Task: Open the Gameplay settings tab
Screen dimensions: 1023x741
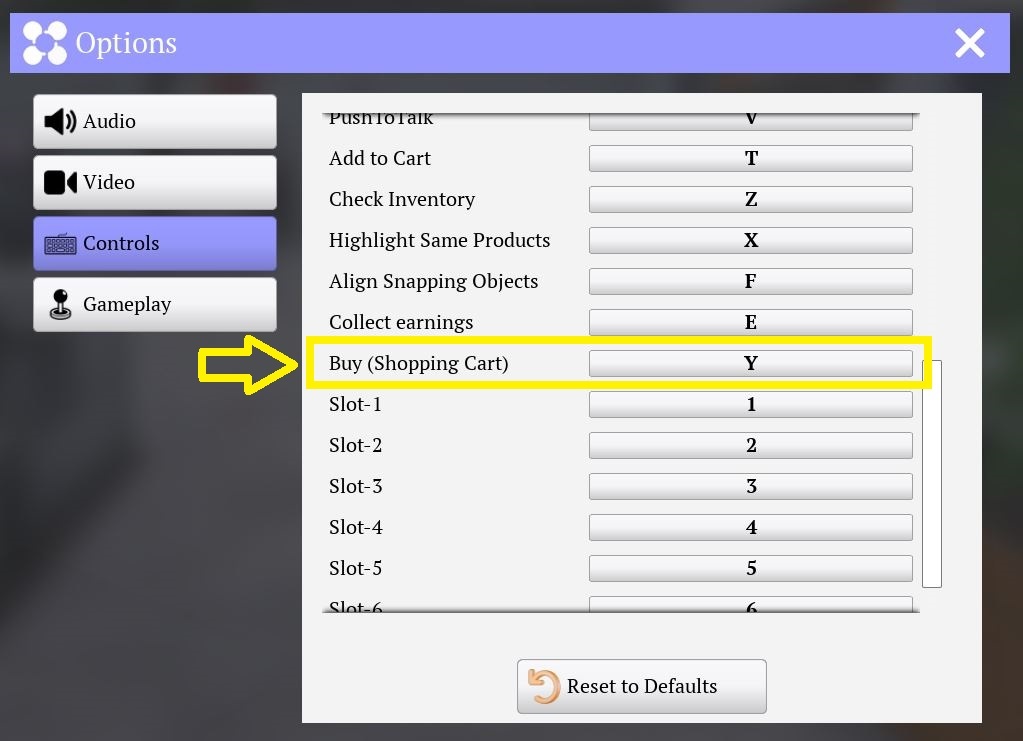Action: [155, 305]
